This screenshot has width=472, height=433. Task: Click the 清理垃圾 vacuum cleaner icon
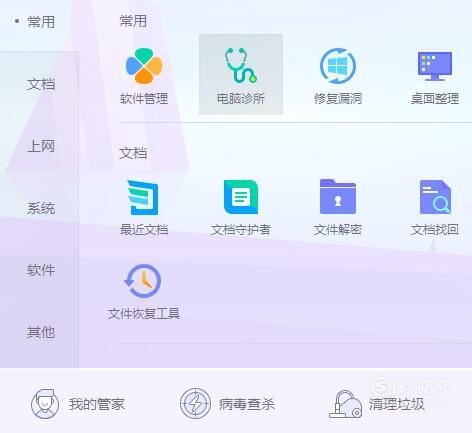point(346,404)
